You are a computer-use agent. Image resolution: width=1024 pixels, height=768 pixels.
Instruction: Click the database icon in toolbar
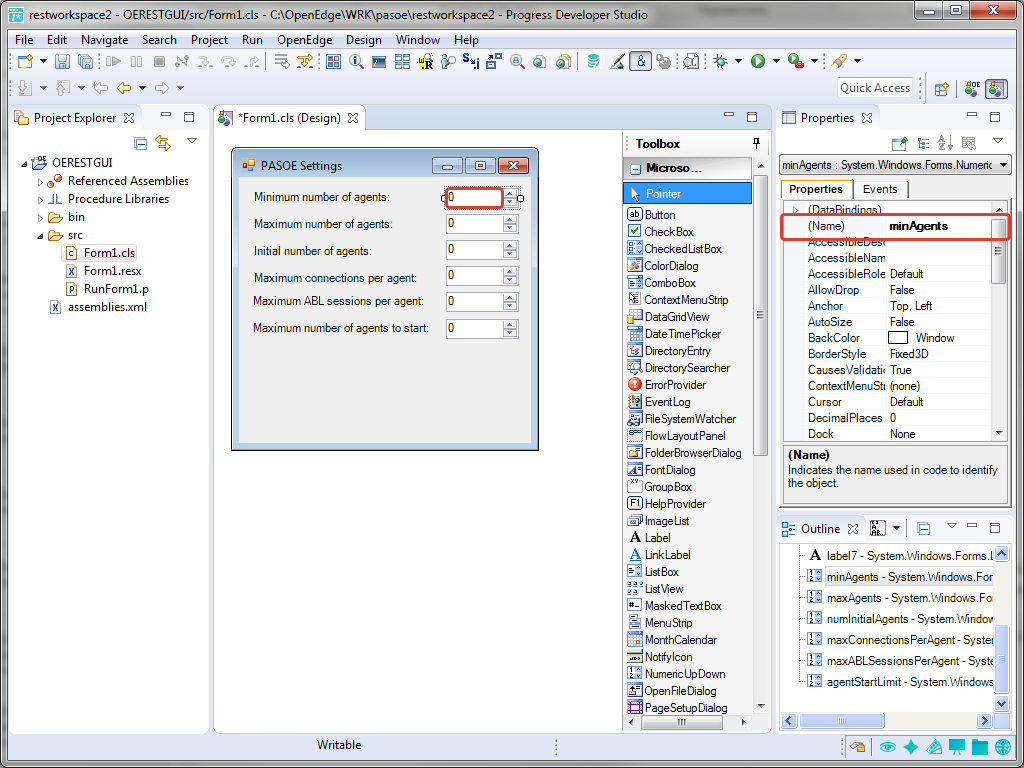[593, 61]
